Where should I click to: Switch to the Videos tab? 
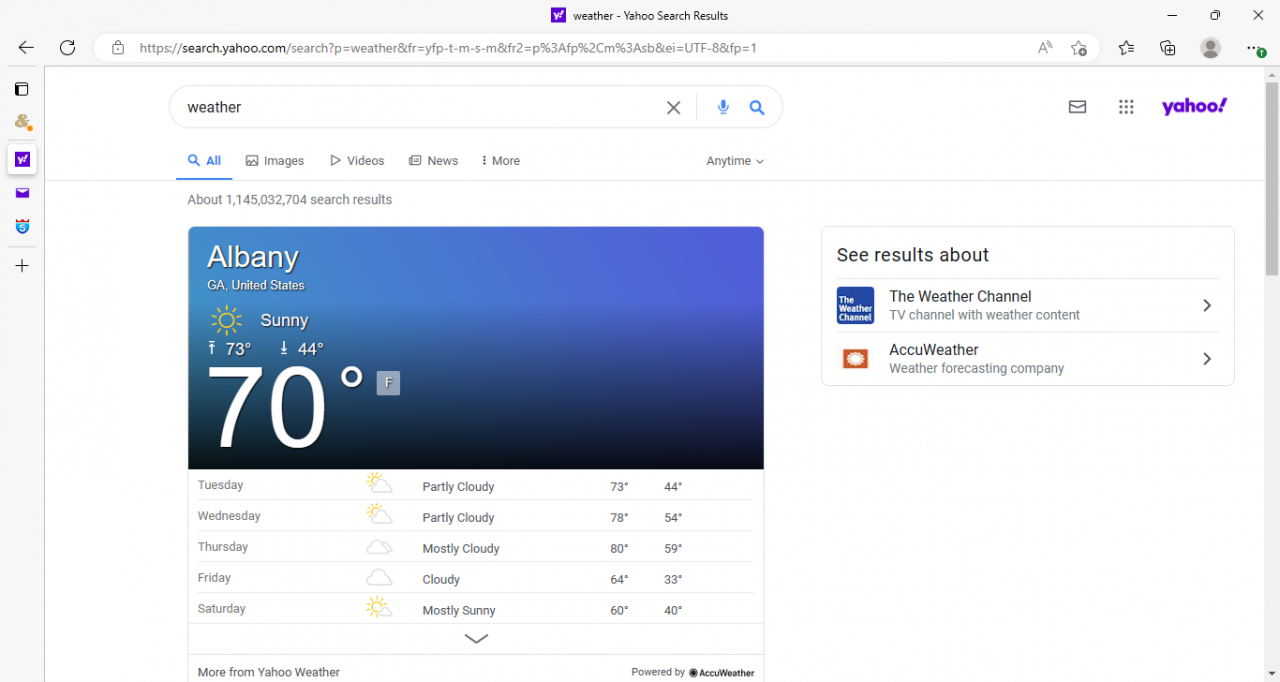tap(357, 161)
